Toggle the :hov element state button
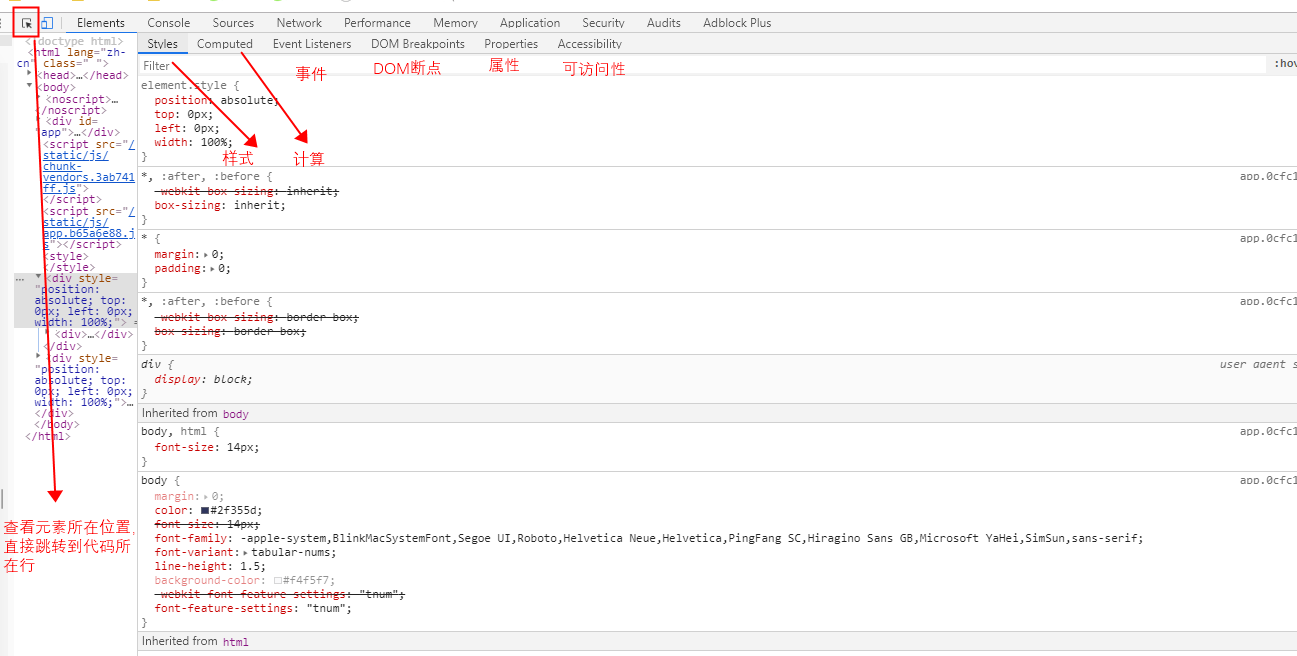 coord(1285,65)
